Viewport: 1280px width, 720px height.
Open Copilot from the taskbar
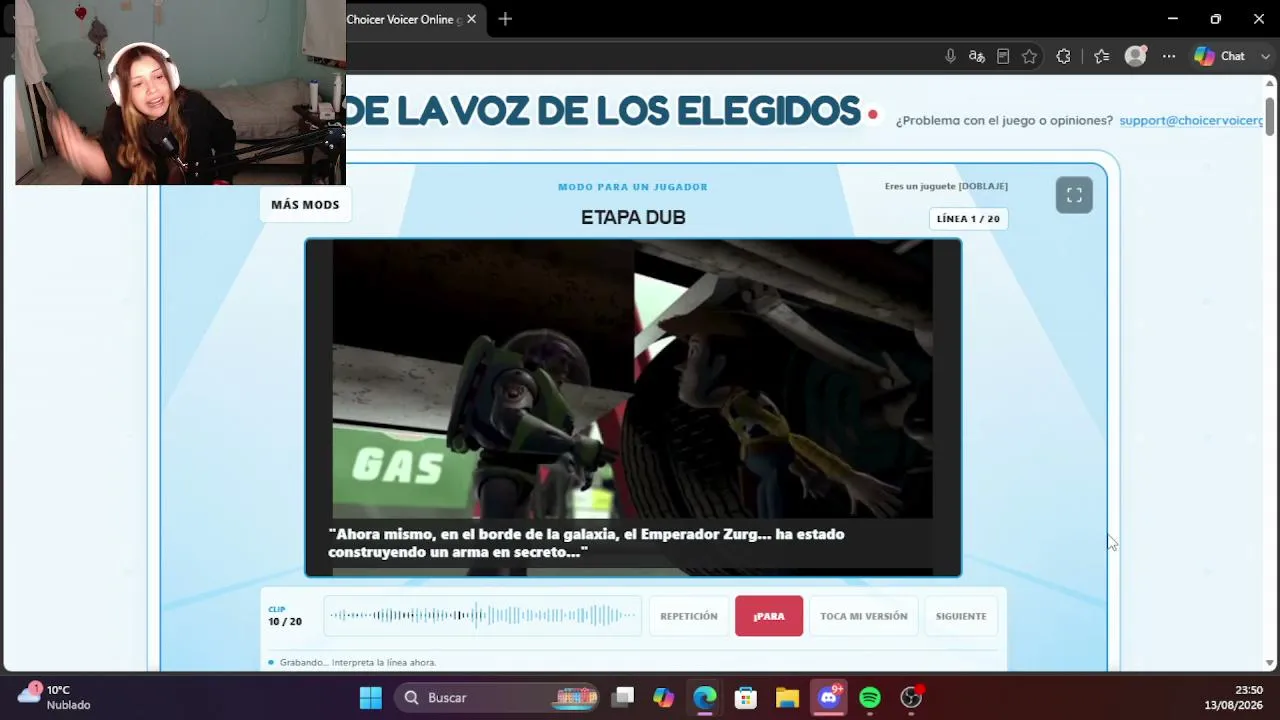pyautogui.click(x=664, y=697)
